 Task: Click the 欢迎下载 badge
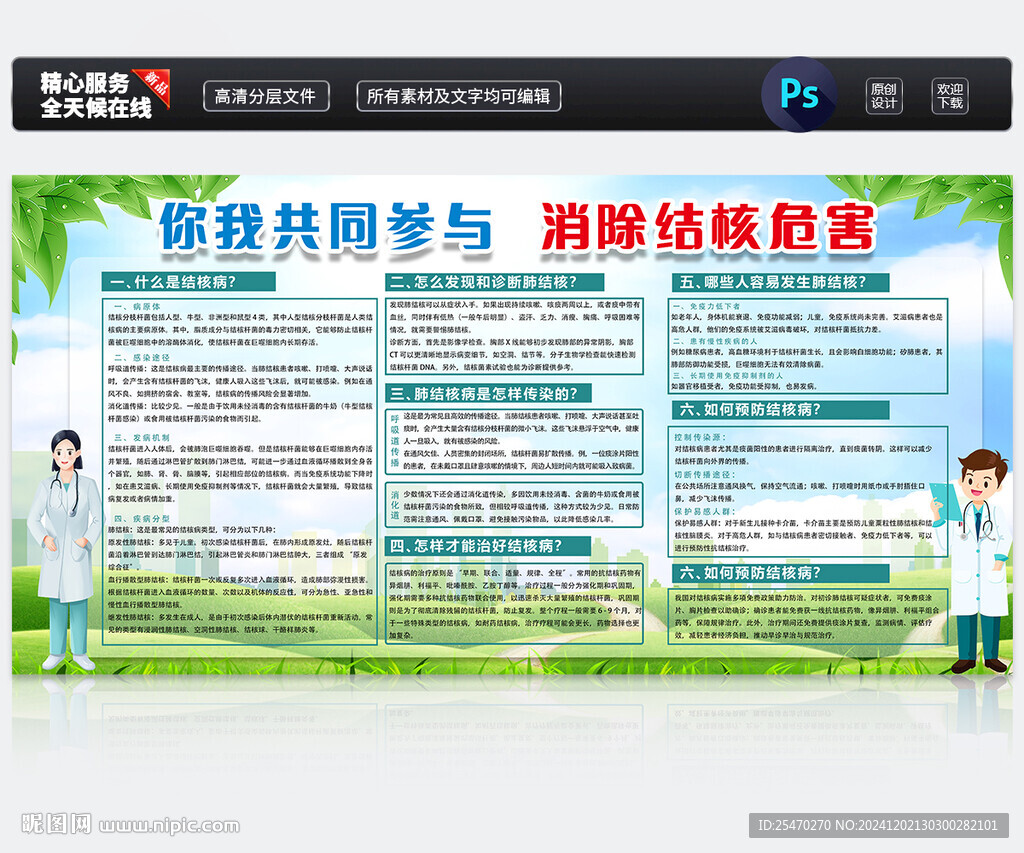tap(950, 96)
